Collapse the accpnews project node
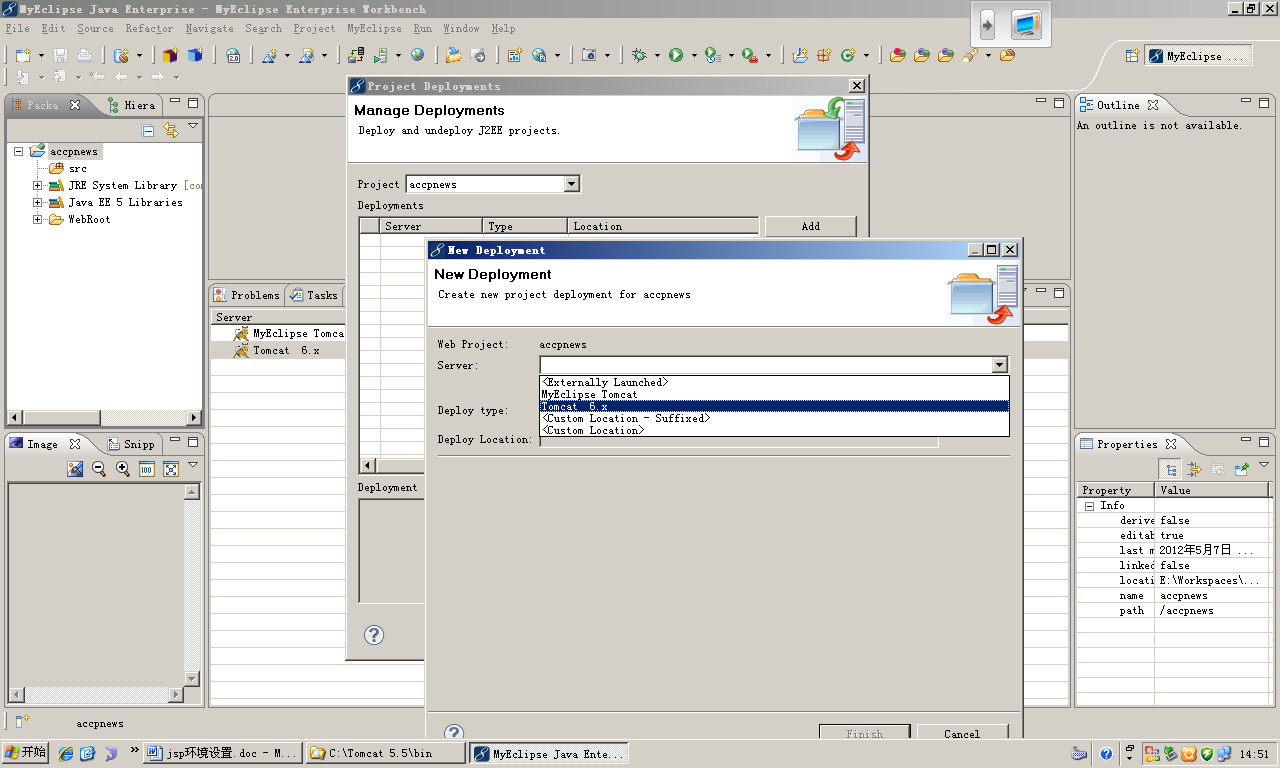This screenshot has width=1280, height=768. tap(18, 151)
